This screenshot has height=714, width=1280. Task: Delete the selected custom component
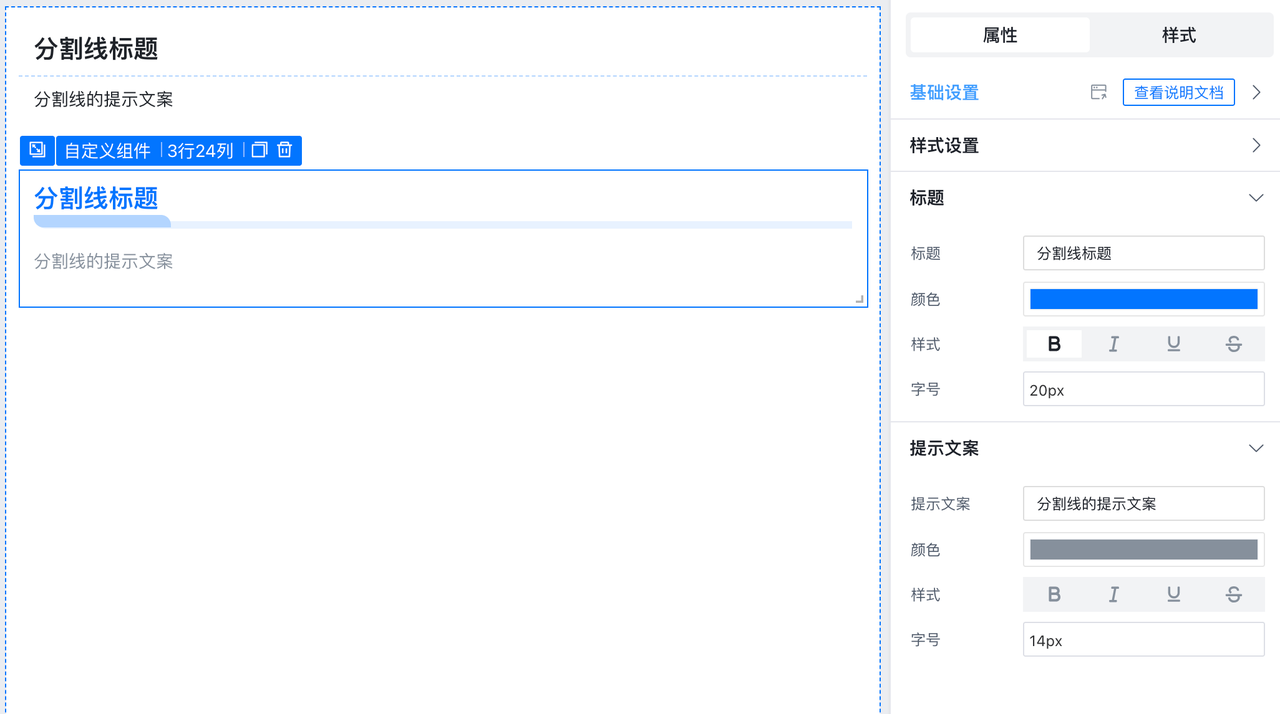[285, 150]
